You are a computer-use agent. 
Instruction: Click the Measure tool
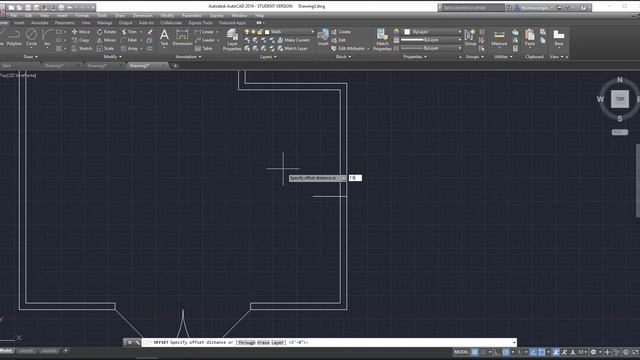point(499,38)
